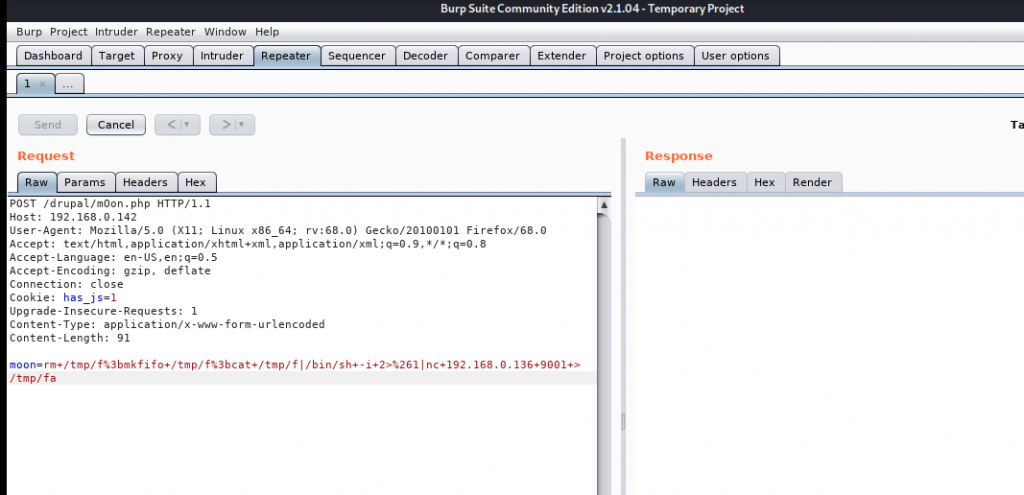
Task: Click the Content-Length: 91 line
Action: click(69, 338)
